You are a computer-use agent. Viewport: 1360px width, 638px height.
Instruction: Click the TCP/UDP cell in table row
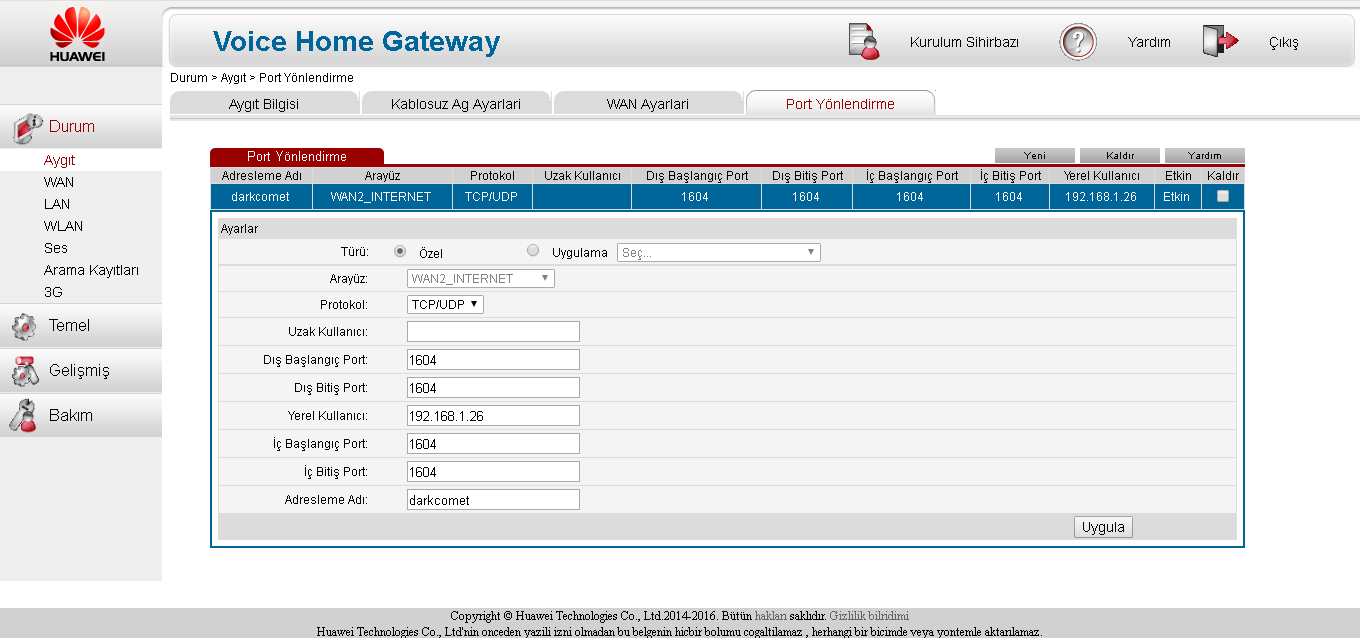click(491, 197)
